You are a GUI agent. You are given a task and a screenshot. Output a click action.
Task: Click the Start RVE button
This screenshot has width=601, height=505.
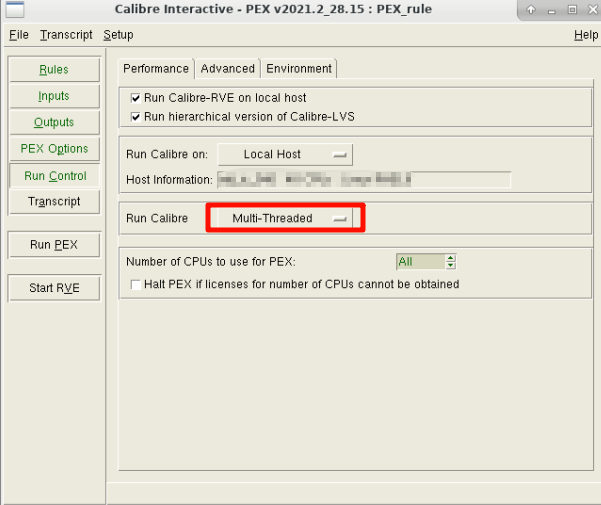(54, 288)
